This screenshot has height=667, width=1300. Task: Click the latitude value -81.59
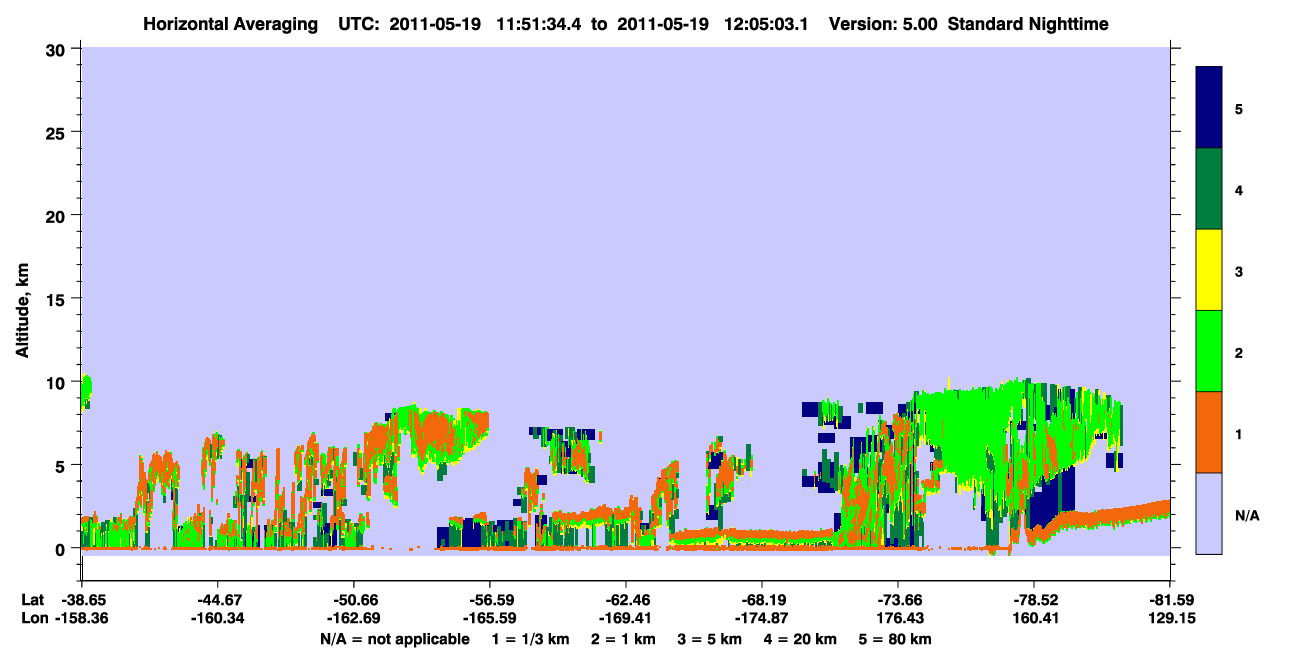click(x=1170, y=600)
